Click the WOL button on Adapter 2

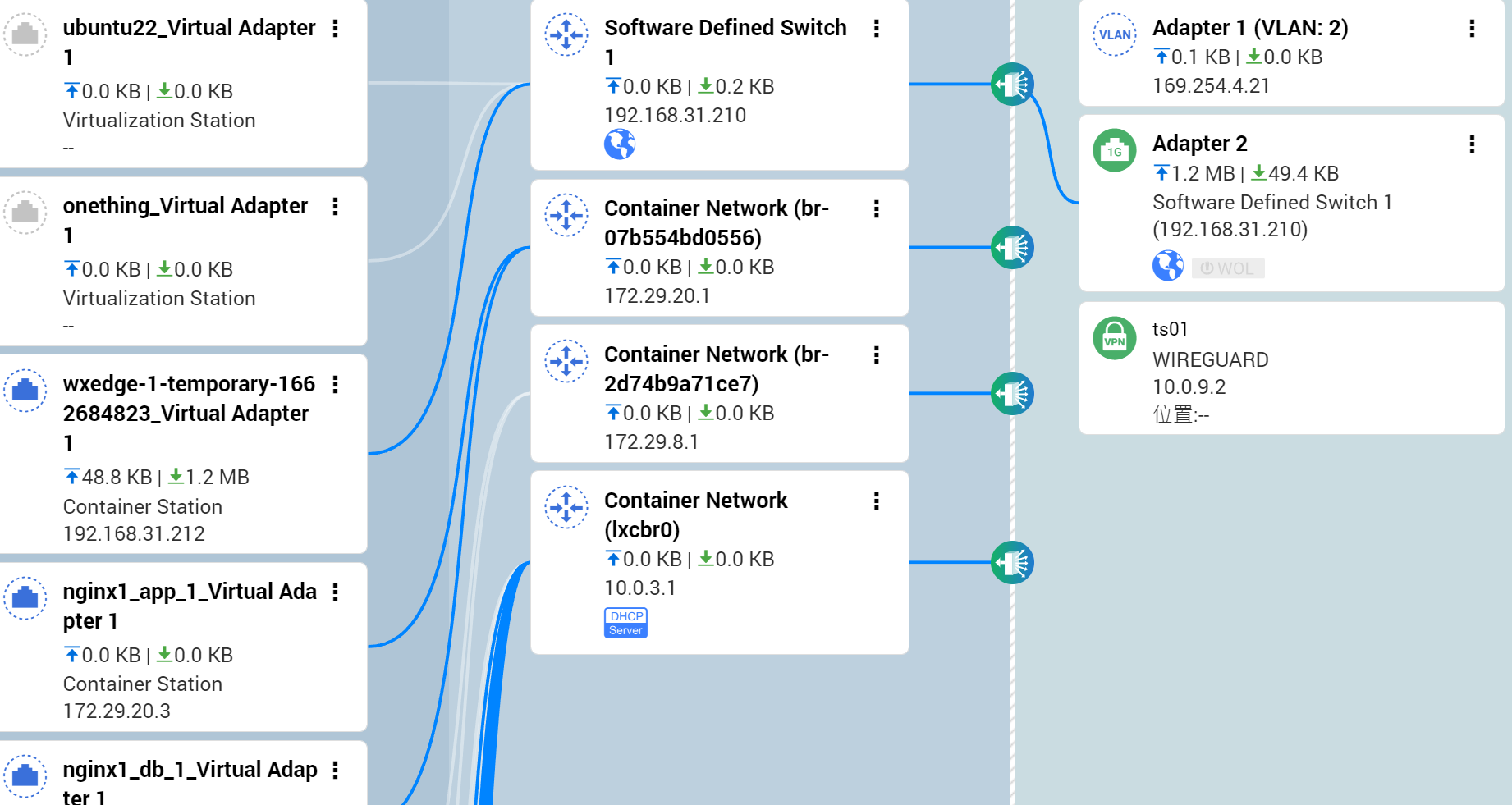(x=1227, y=268)
